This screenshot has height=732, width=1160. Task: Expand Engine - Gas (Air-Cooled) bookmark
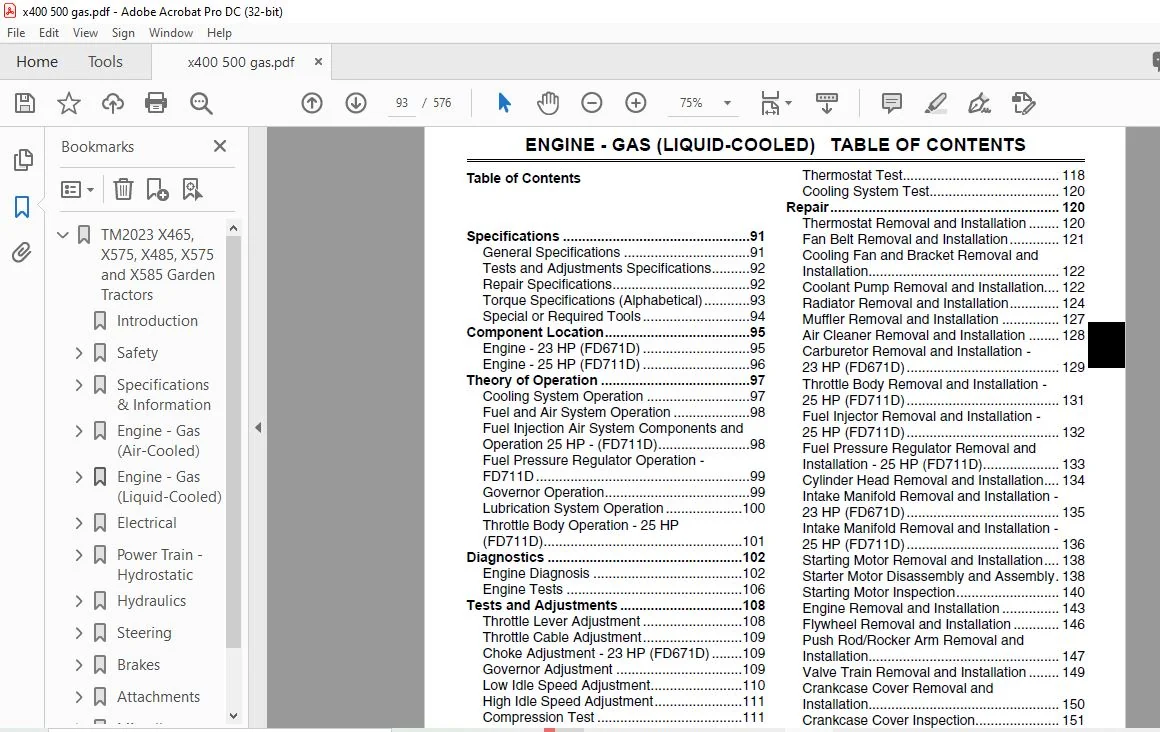pyautogui.click(x=79, y=431)
